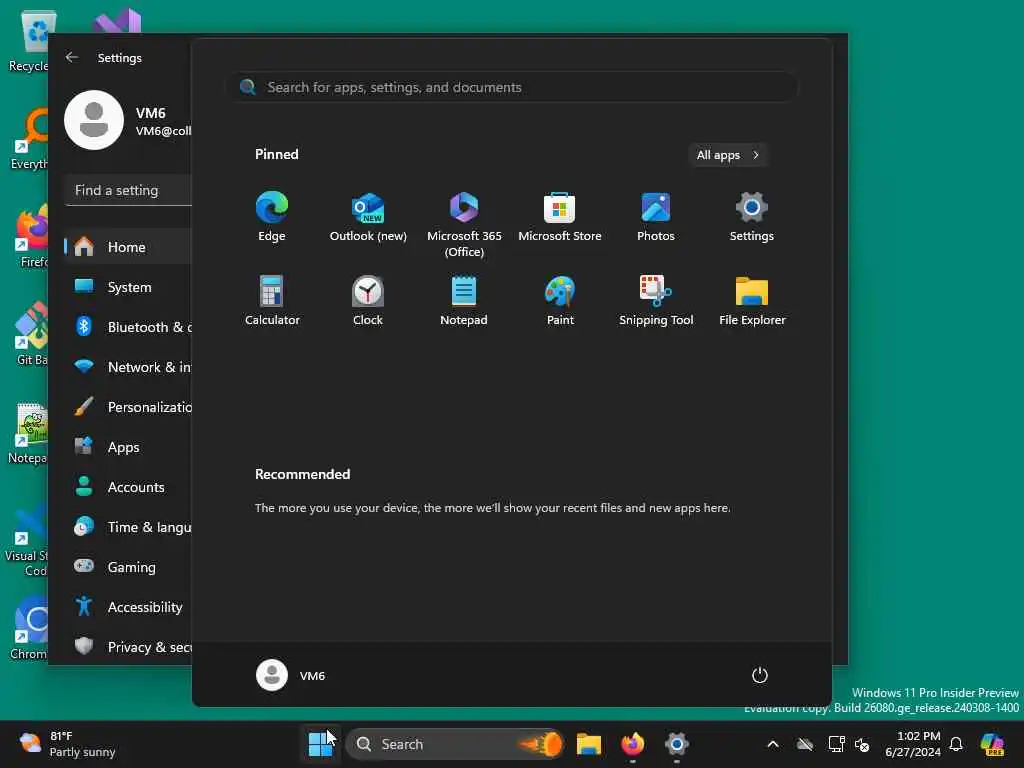Image resolution: width=1024 pixels, height=768 pixels.
Task: Open Snipping Tool pinned app
Action: point(656,300)
